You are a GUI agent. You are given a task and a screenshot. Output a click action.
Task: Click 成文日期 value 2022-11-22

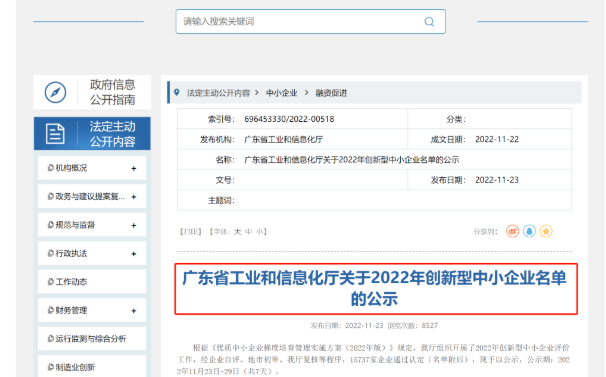(497, 139)
